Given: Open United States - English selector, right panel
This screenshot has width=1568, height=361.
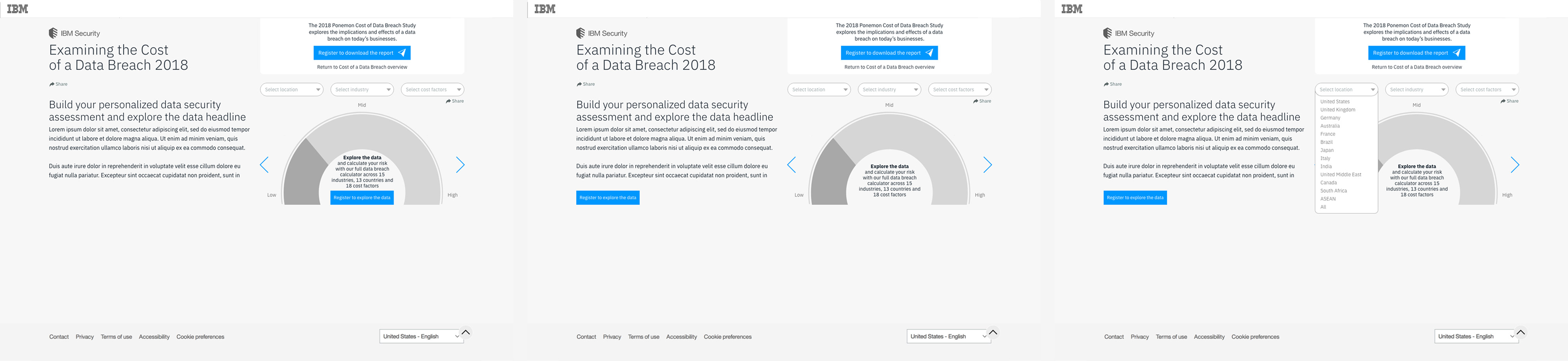Looking at the screenshot, I should coord(1476,337).
